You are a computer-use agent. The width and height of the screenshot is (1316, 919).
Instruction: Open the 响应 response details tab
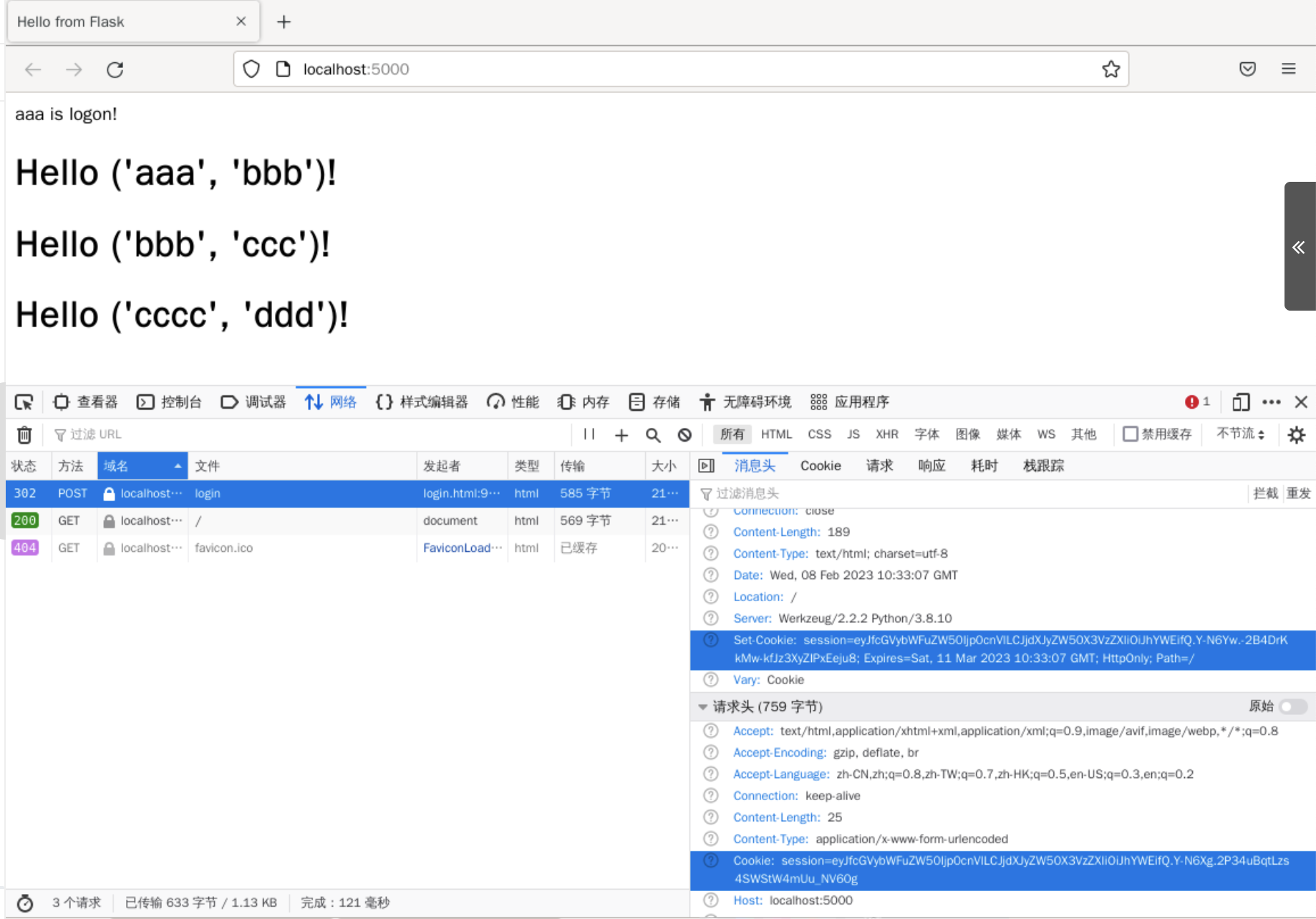[932, 466]
